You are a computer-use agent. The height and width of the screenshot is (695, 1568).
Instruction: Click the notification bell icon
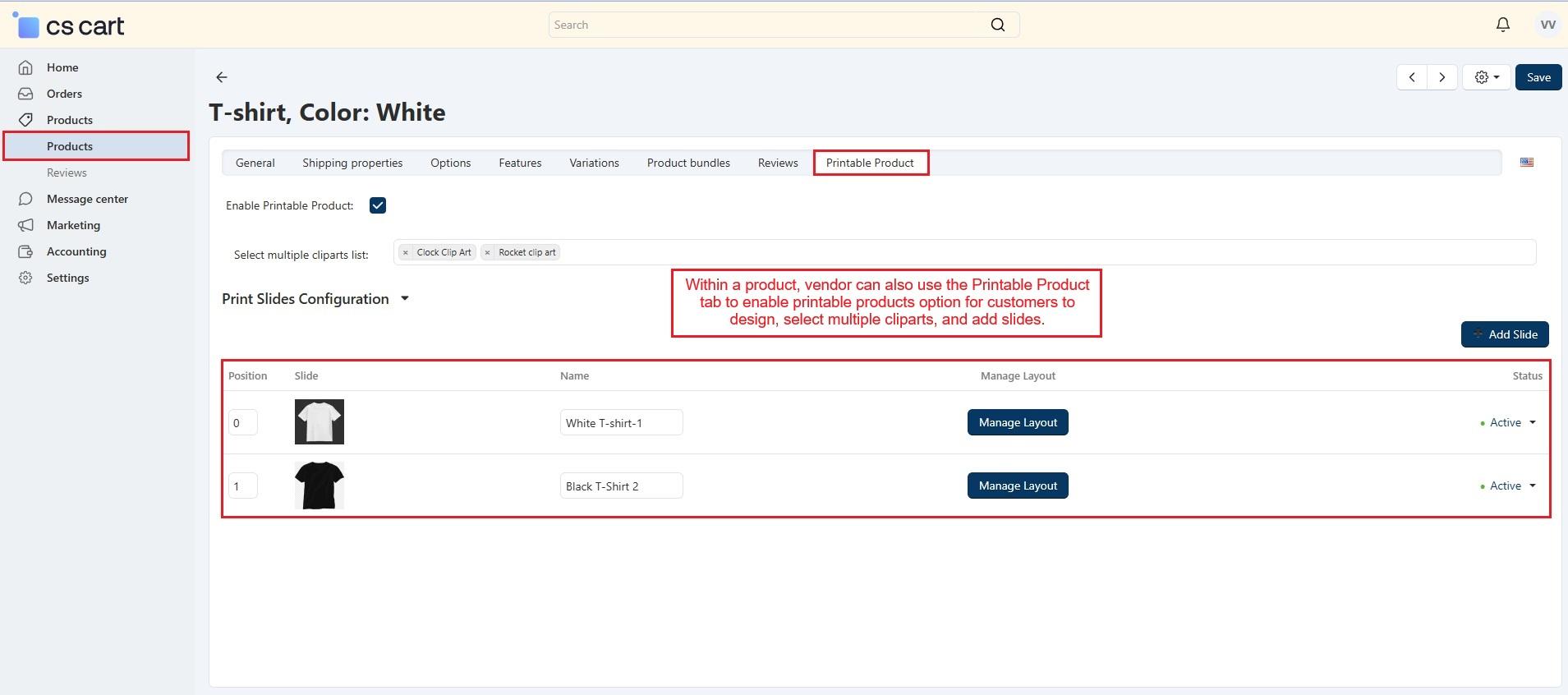(1502, 25)
